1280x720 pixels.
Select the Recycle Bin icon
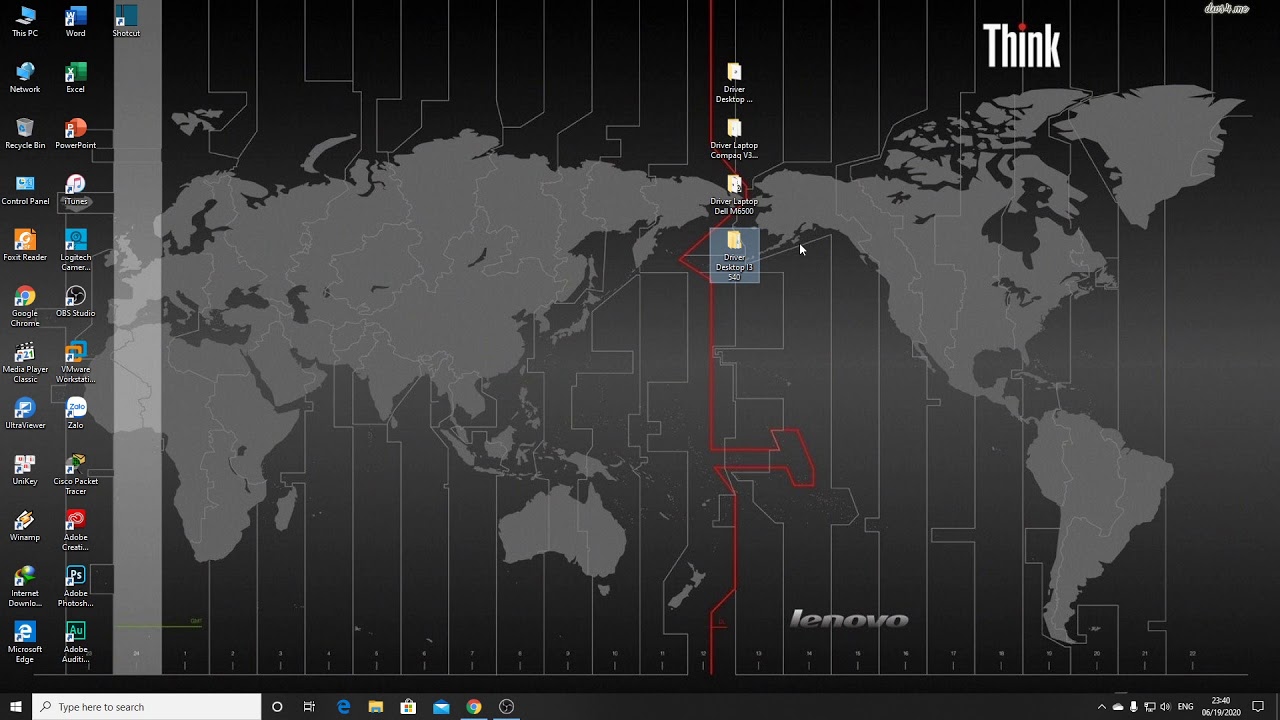click(25, 134)
